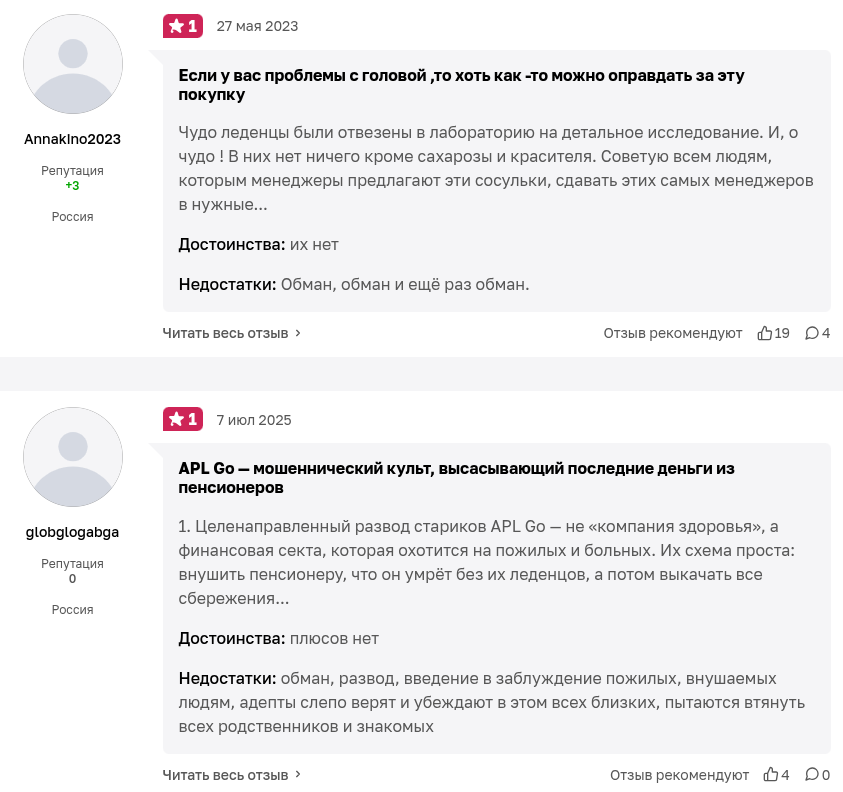843x792 pixels.
Task: Click the date 7 июл 2025
Action: point(254,420)
